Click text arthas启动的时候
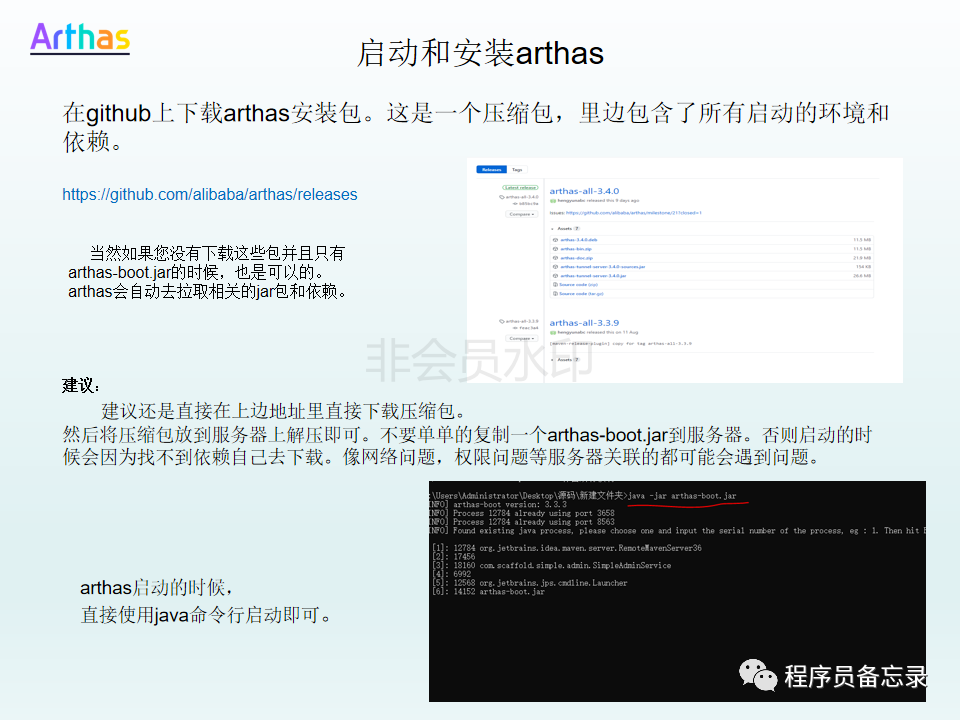Image resolution: width=960 pixels, height=720 pixels. tap(156, 588)
